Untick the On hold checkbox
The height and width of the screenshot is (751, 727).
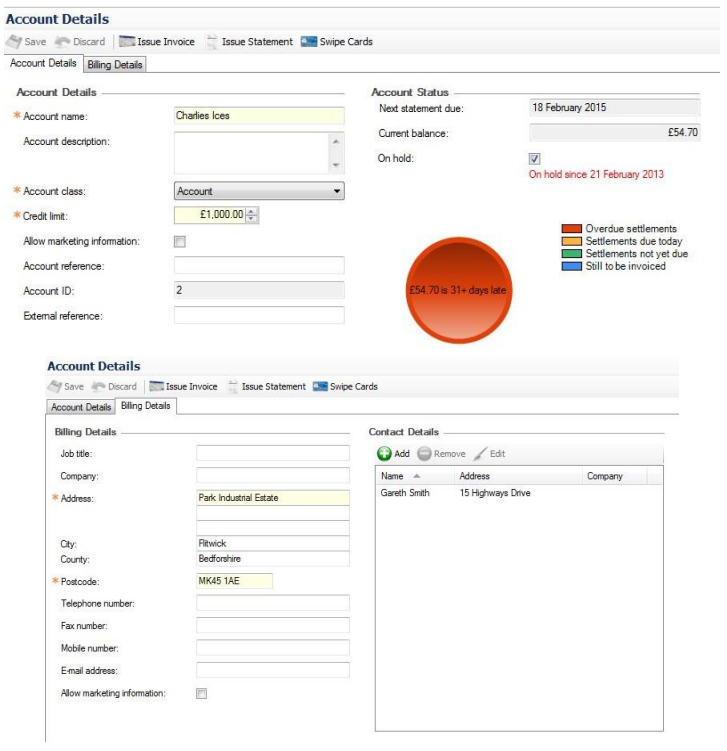tap(534, 159)
